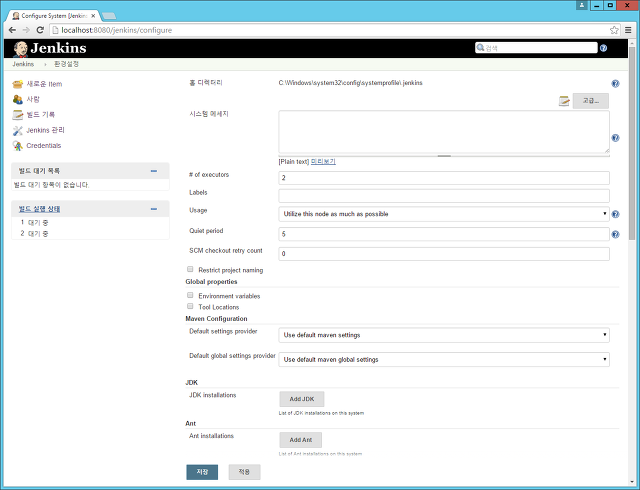Click SCM checkout retry count field

point(444,254)
